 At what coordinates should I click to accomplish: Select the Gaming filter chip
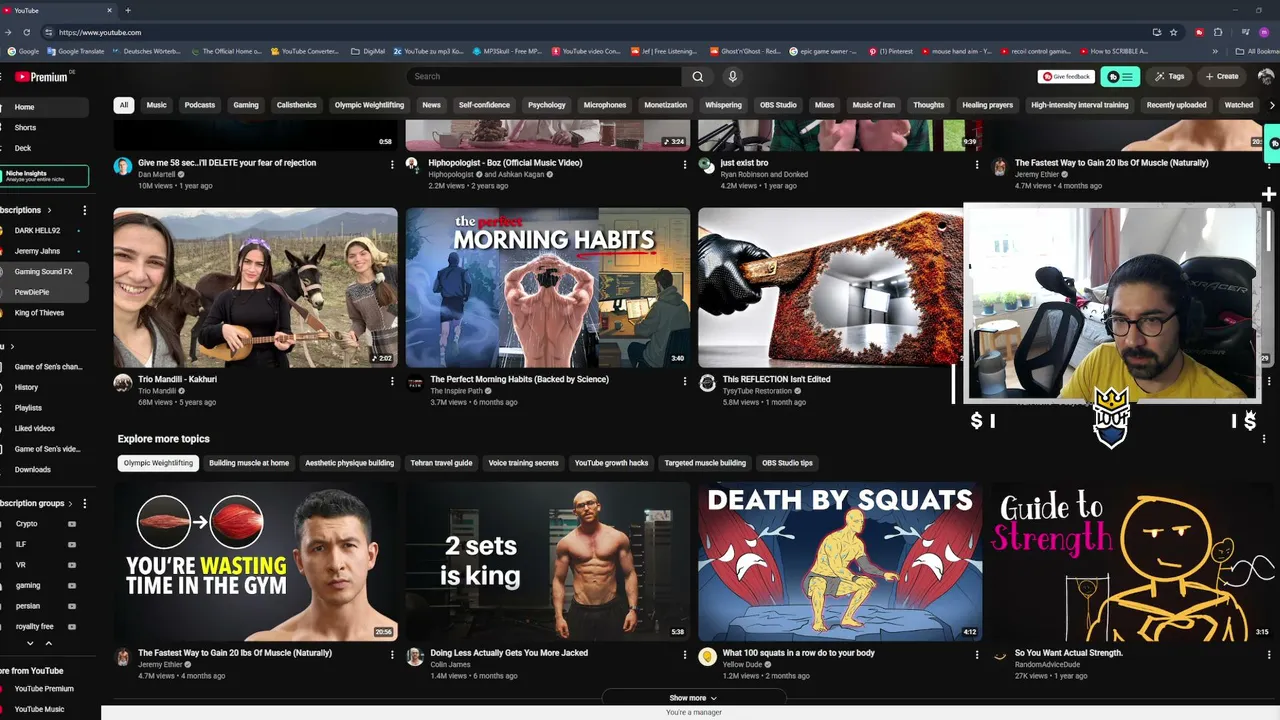(246, 105)
